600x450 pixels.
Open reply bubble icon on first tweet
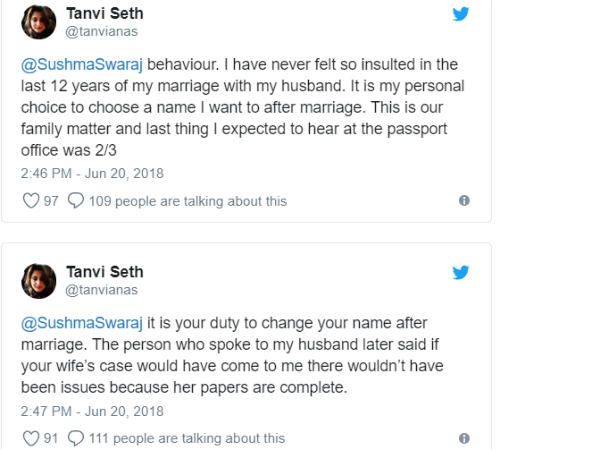pyautogui.click(x=76, y=201)
